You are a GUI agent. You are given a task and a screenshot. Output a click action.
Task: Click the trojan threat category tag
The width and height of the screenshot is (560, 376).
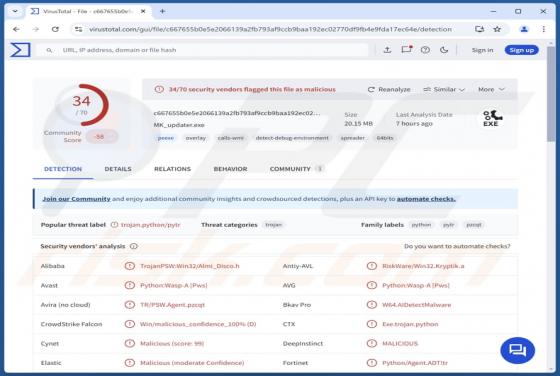[274, 225]
